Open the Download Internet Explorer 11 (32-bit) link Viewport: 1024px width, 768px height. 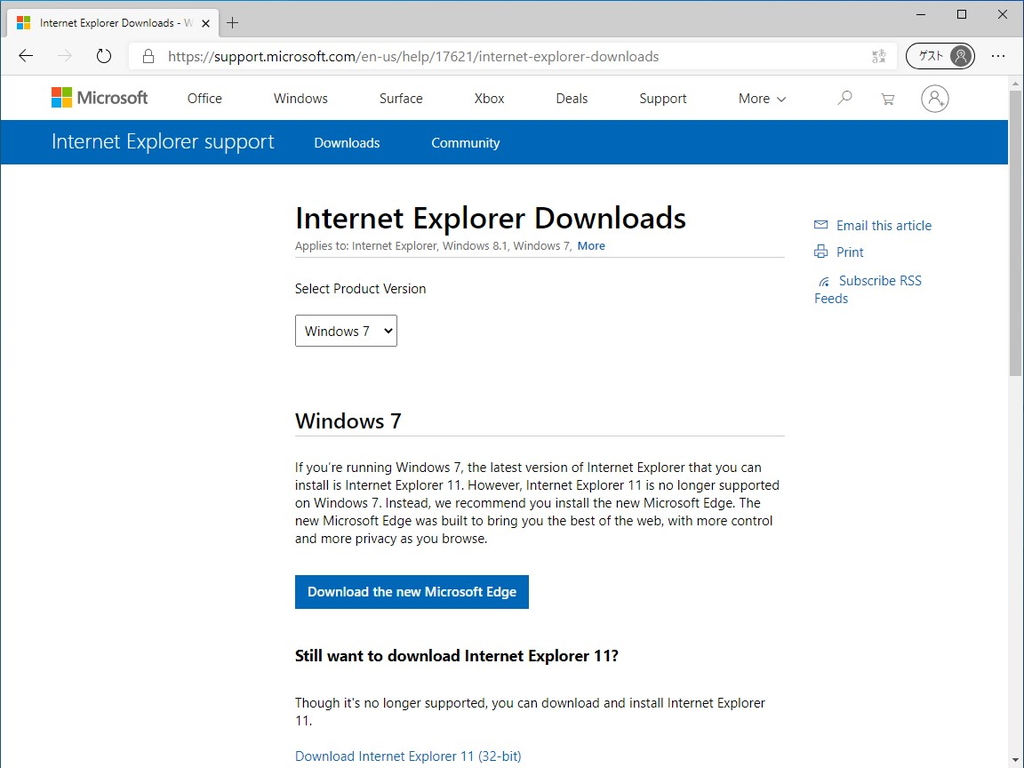coord(408,756)
